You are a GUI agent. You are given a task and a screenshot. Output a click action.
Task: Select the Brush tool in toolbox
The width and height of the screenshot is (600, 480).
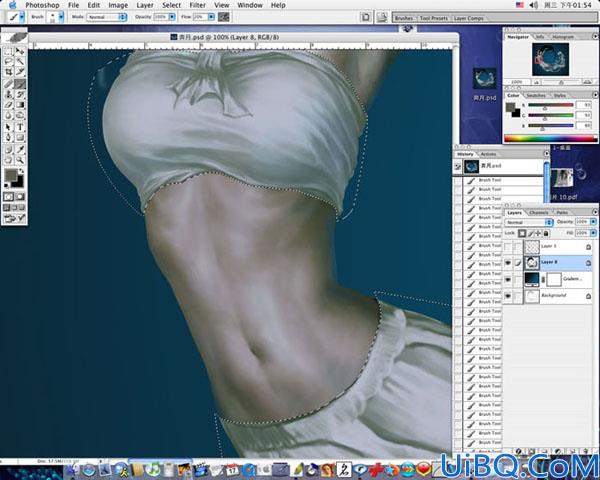20,84
